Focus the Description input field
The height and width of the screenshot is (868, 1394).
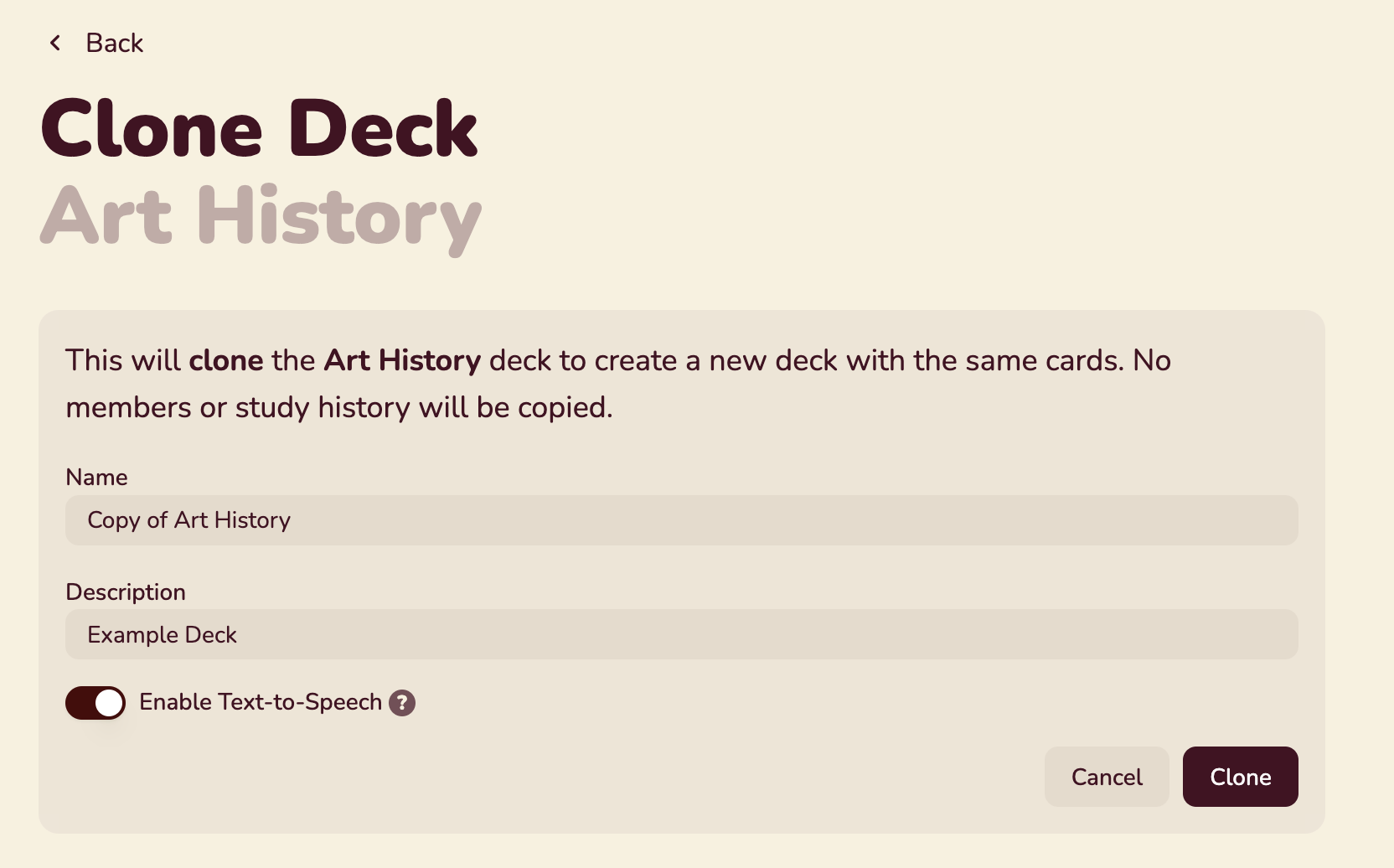point(682,634)
